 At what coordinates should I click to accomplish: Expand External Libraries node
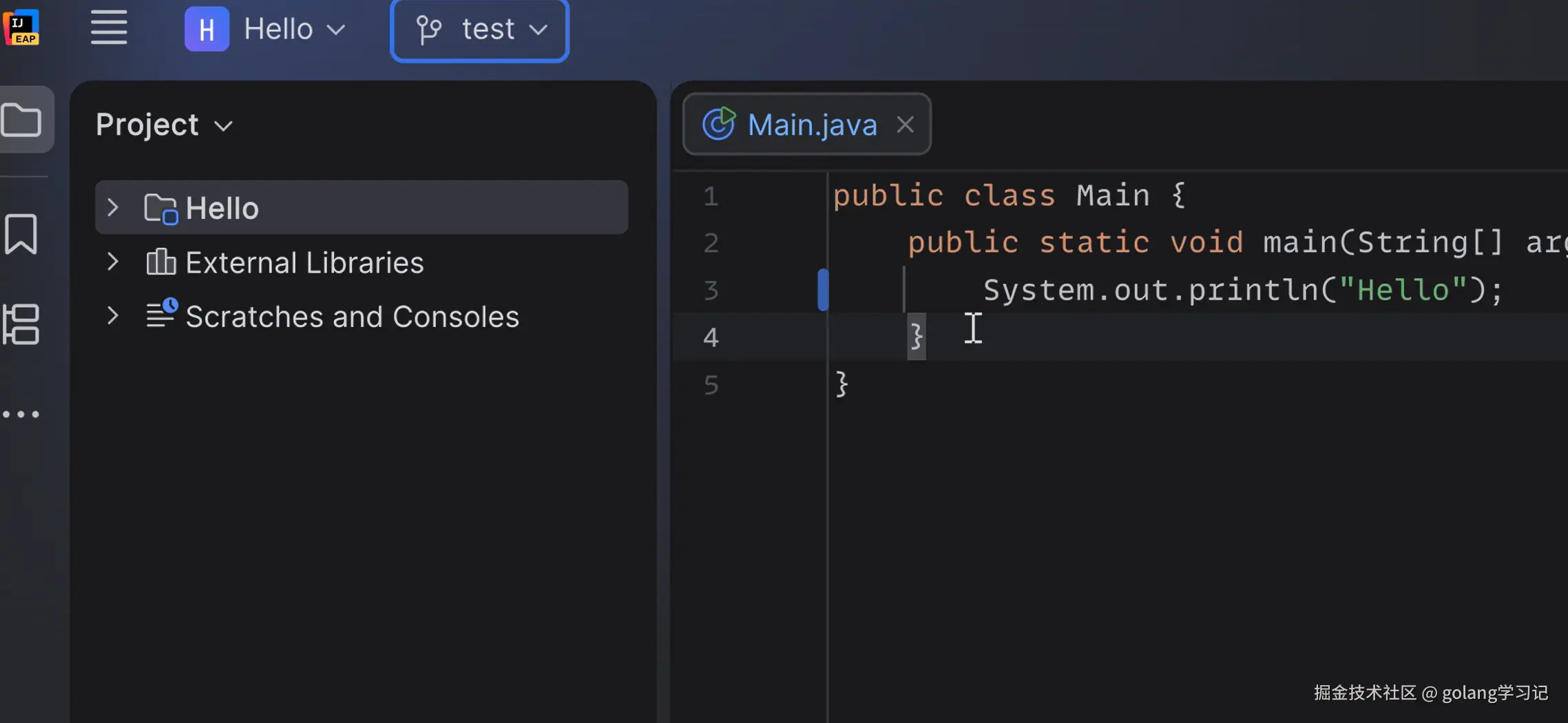click(112, 262)
